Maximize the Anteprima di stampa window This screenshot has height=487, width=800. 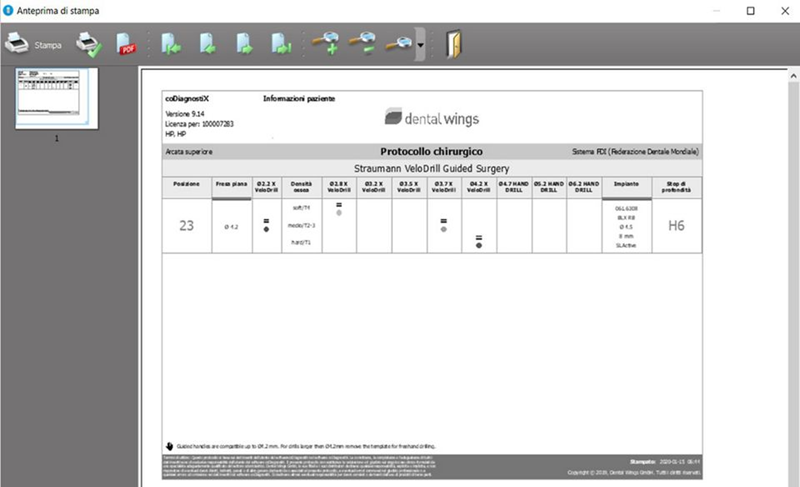click(750, 11)
